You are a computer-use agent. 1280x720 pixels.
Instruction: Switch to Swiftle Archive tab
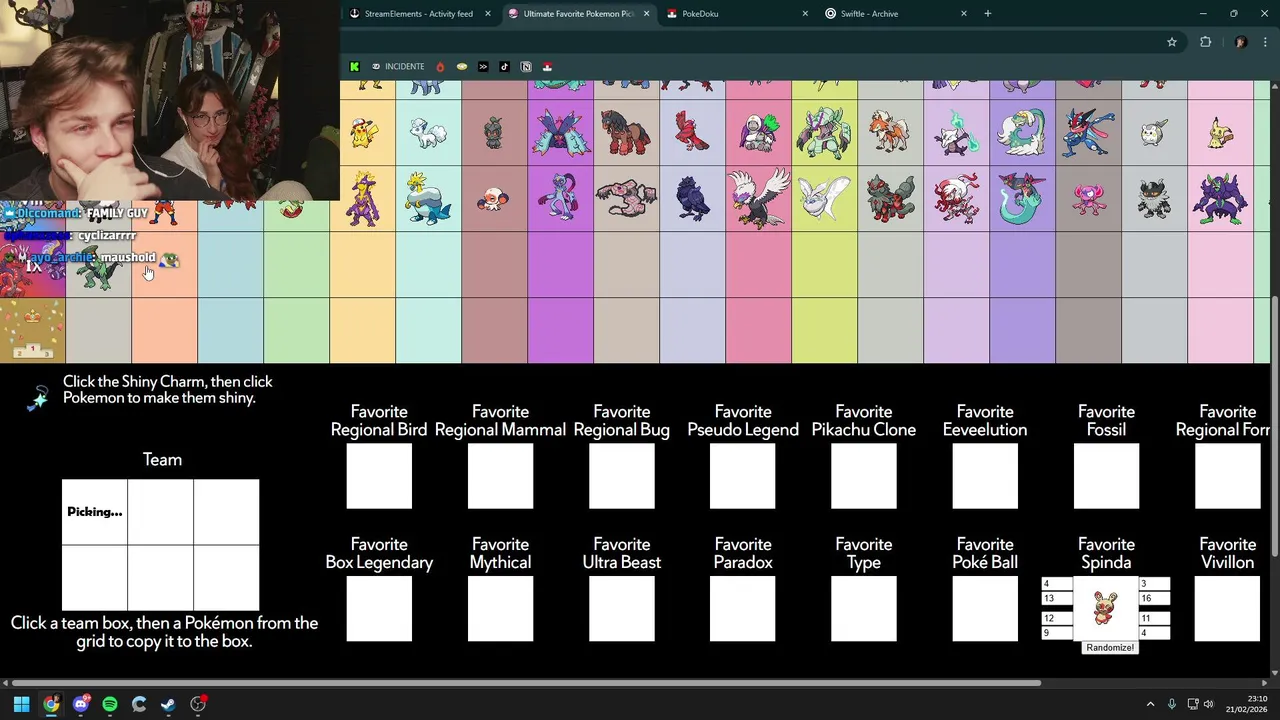pyautogui.click(x=895, y=14)
